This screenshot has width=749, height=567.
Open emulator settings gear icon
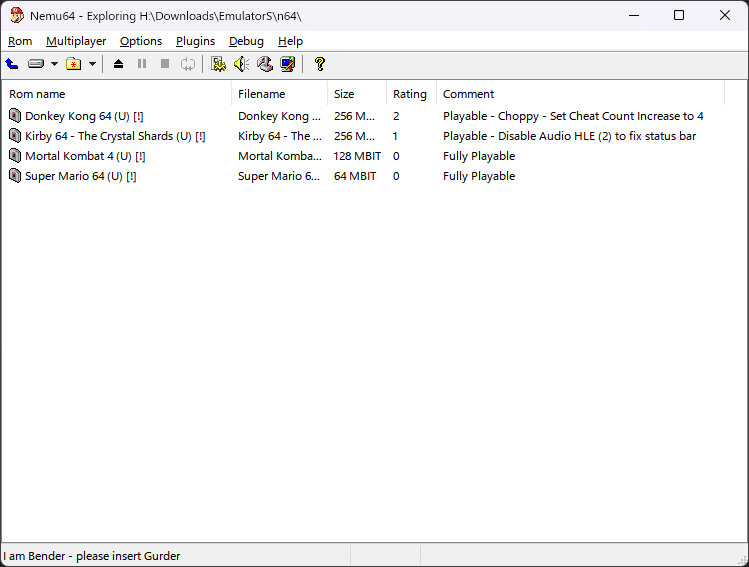[218, 64]
